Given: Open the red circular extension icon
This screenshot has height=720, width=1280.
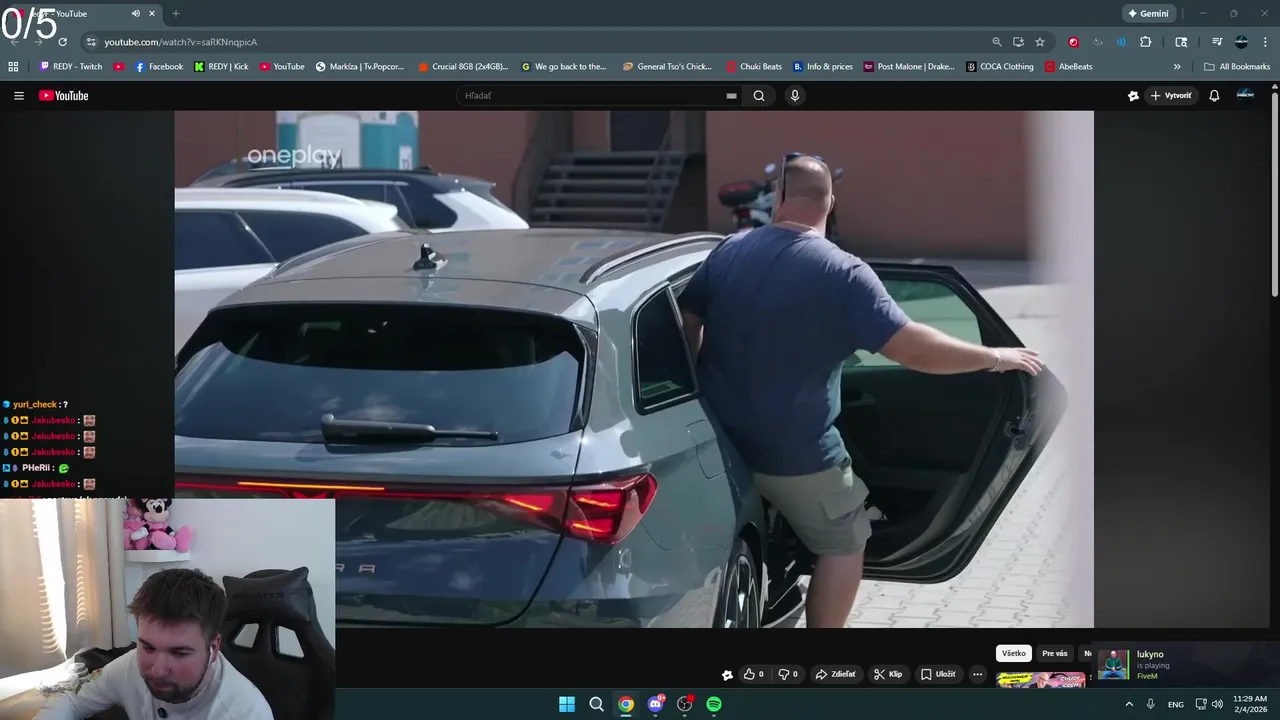Looking at the screenshot, I should tap(1073, 42).
